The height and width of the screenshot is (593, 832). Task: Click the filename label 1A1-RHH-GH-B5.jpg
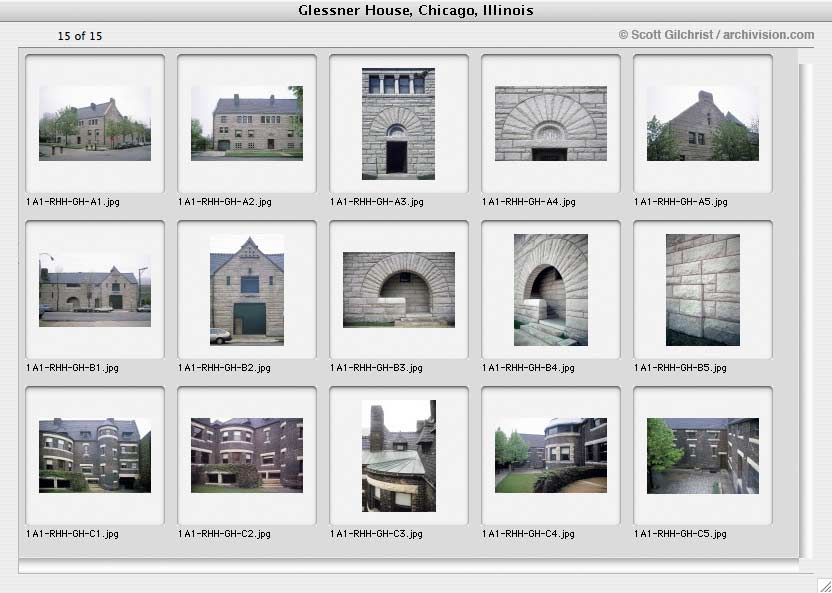[680, 368]
